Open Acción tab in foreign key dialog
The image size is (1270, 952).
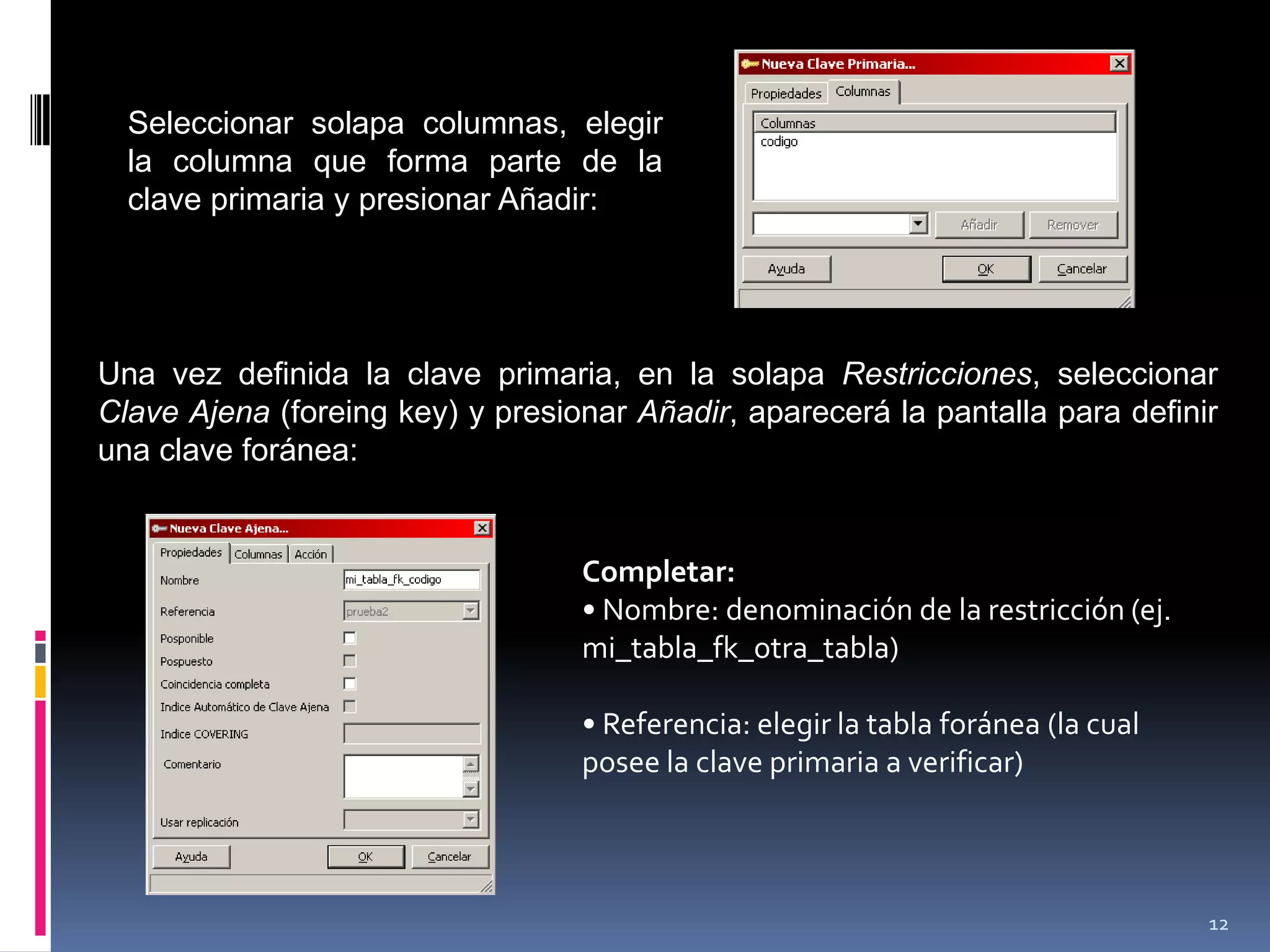[311, 554]
